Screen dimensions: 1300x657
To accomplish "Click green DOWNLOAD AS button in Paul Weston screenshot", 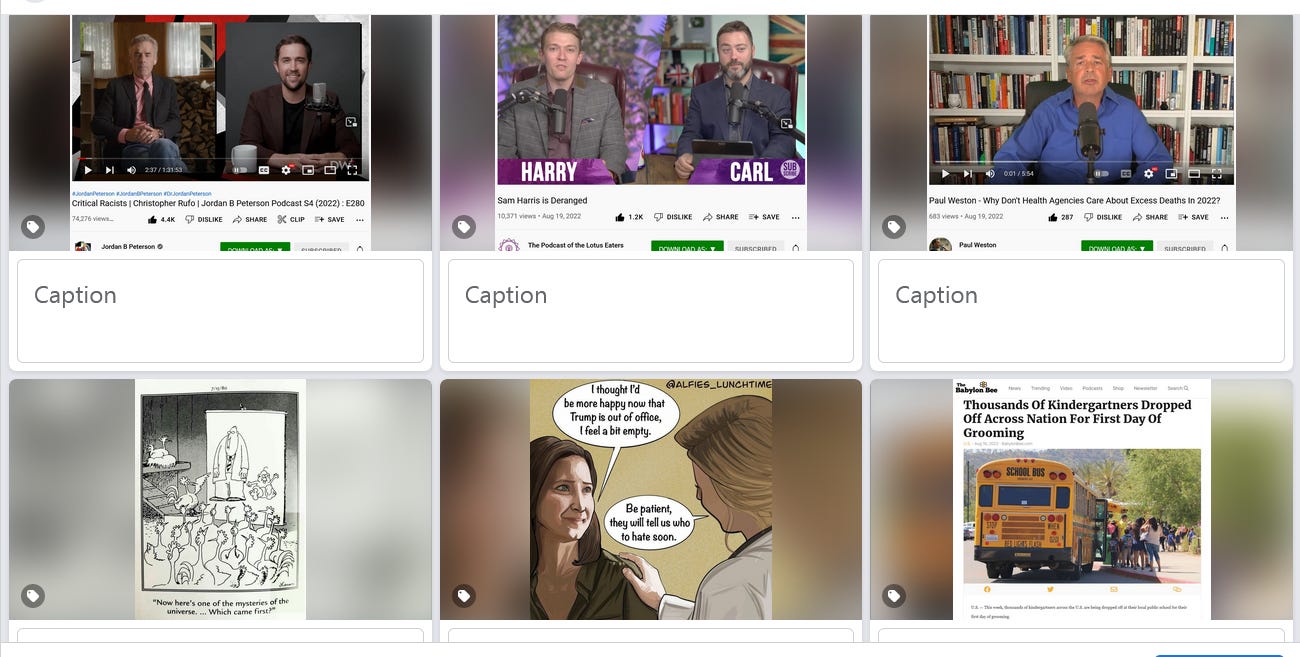I will tap(1116, 247).
